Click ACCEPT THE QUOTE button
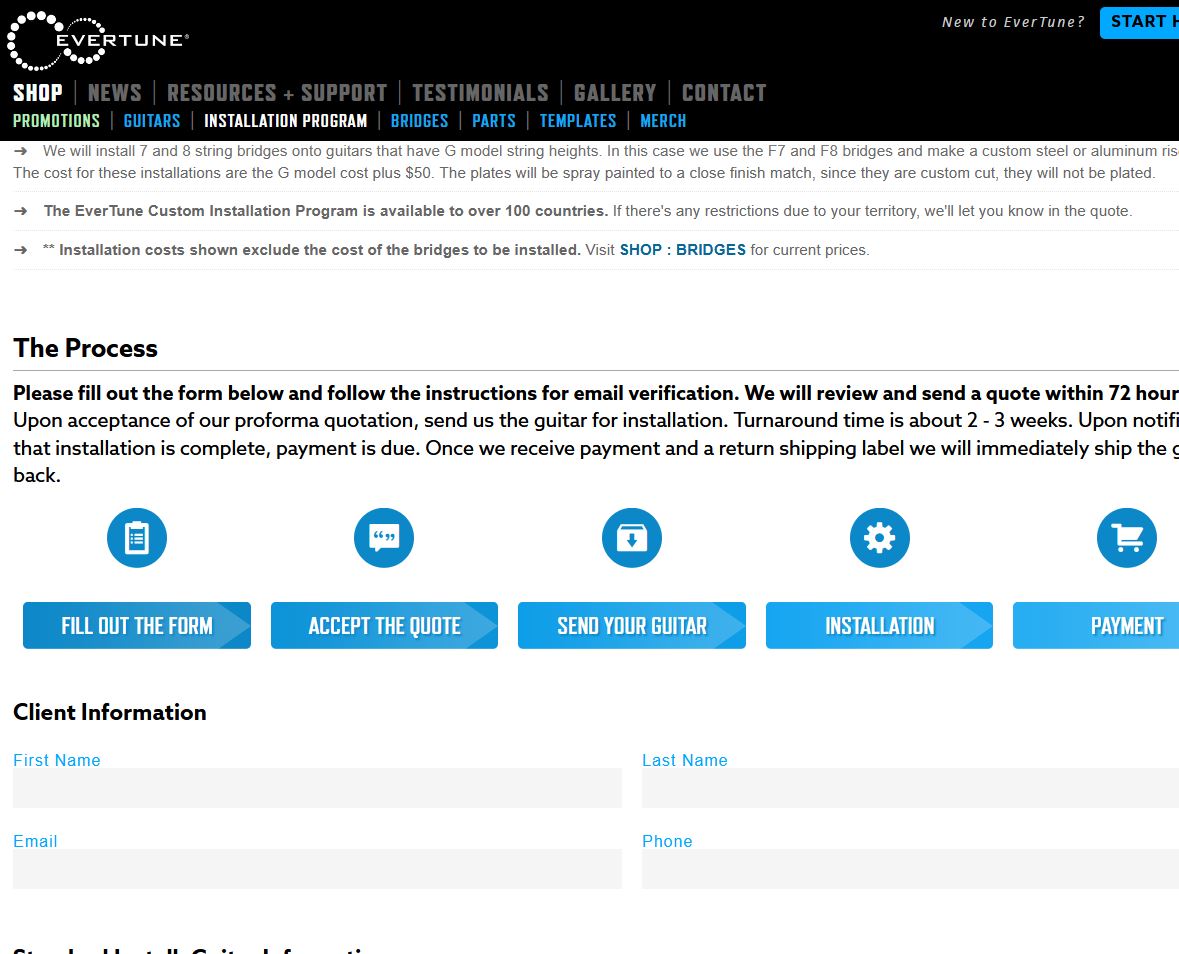 coord(384,625)
